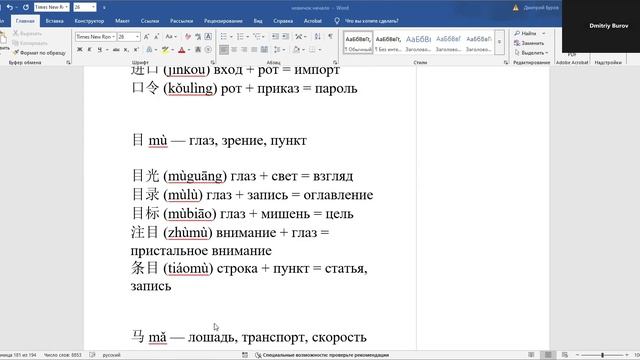This screenshot has width=640, height=360.
Task: Click the Redo/Repeat circular arrow icon
Action: pyautogui.click(x=26, y=7)
